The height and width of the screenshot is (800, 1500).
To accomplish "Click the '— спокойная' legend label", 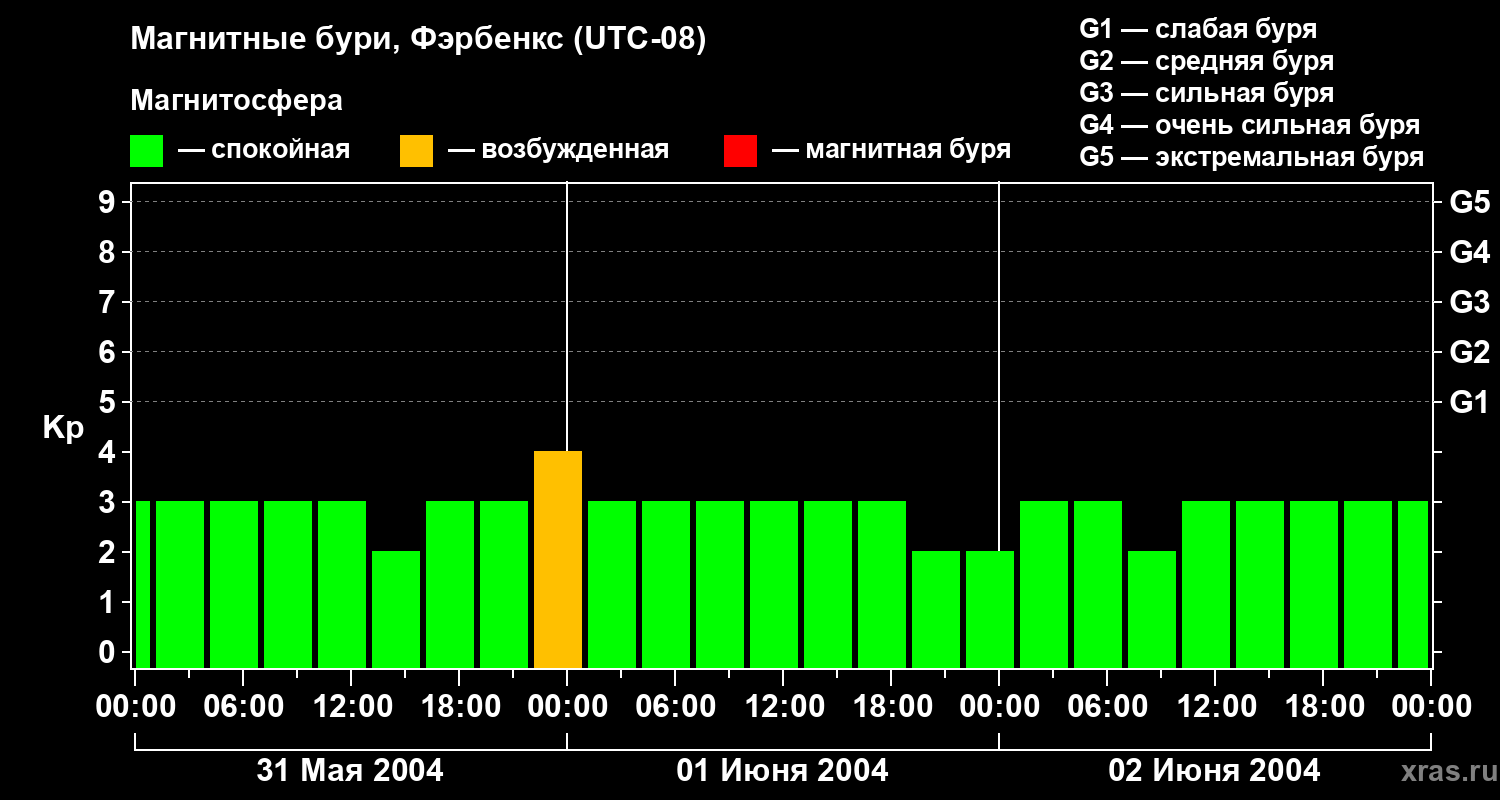I will point(264,151).
